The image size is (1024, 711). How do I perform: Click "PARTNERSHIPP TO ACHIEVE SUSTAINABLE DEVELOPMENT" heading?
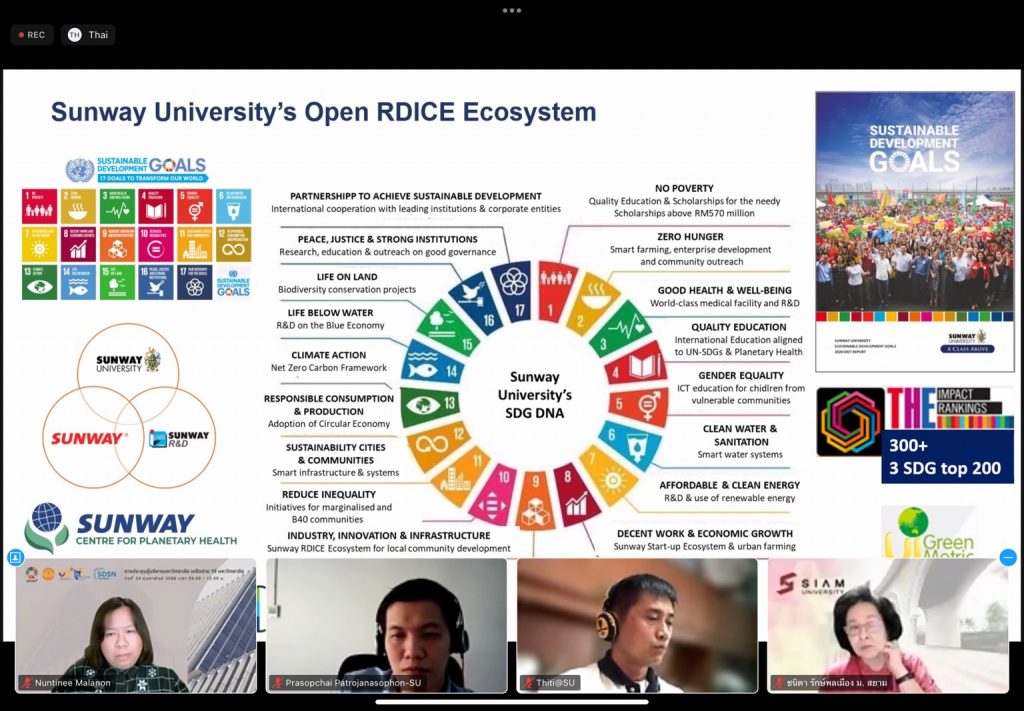tap(416, 196)
